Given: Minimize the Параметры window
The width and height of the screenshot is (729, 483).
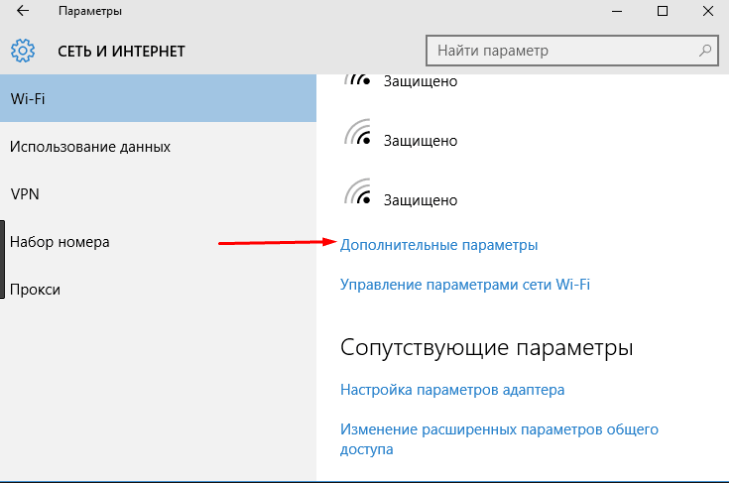Looking at the screenshot, I should 617,11.
